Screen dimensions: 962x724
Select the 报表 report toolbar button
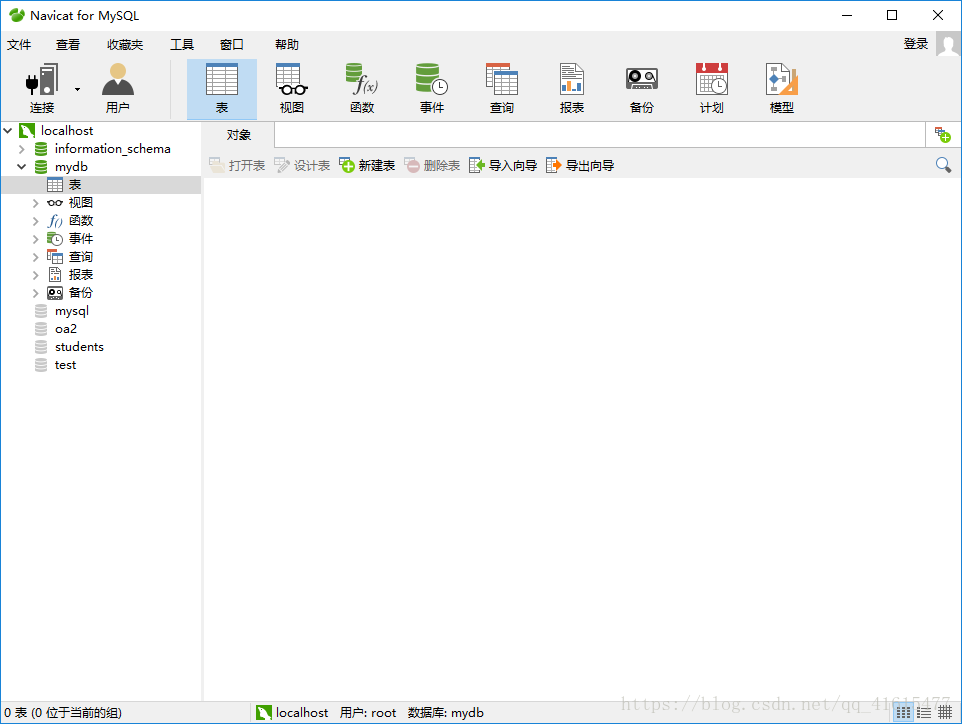pyautogui.click(x=572, y=89)
